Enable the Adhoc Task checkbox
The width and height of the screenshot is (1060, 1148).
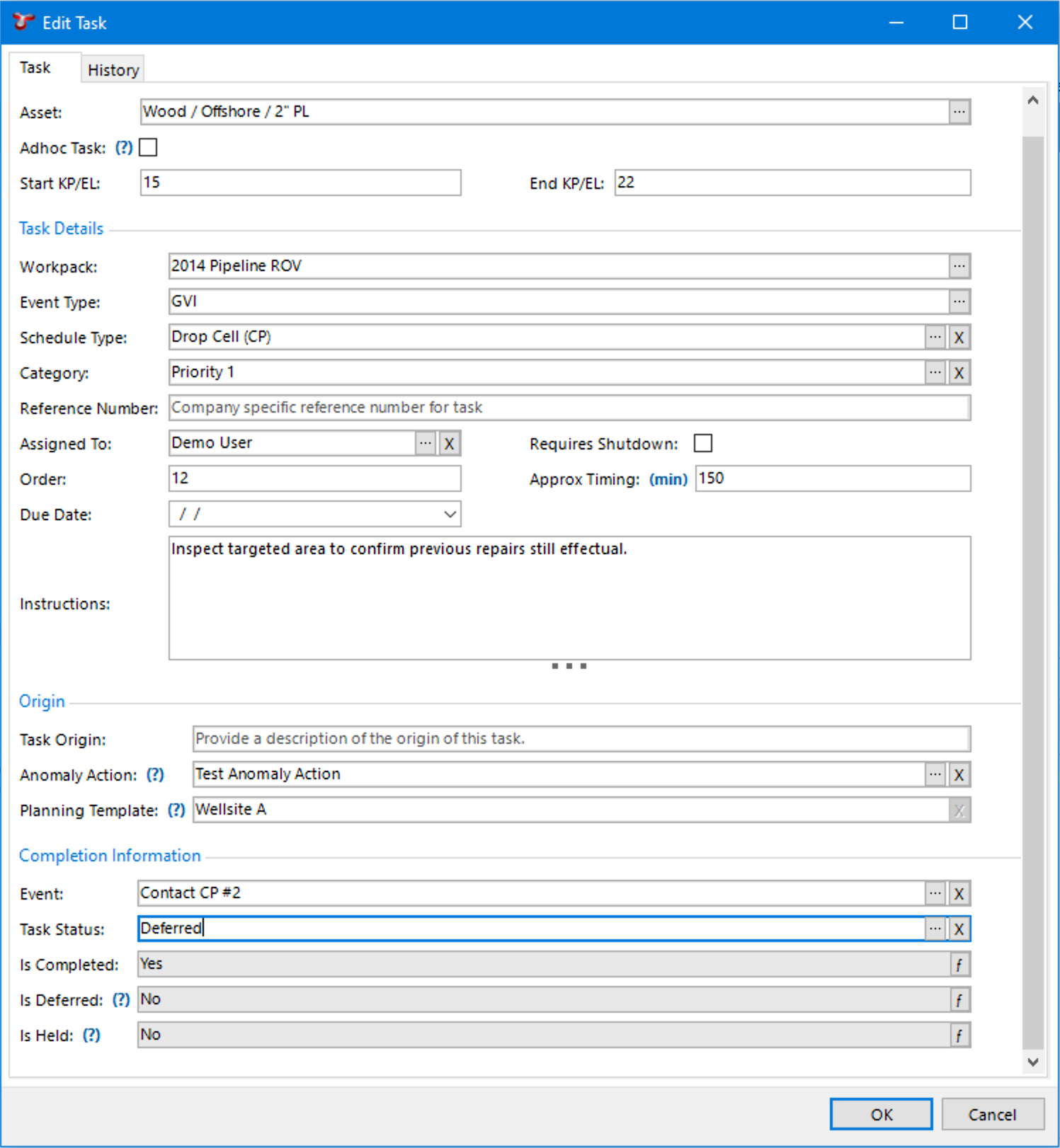click(149, 147)
